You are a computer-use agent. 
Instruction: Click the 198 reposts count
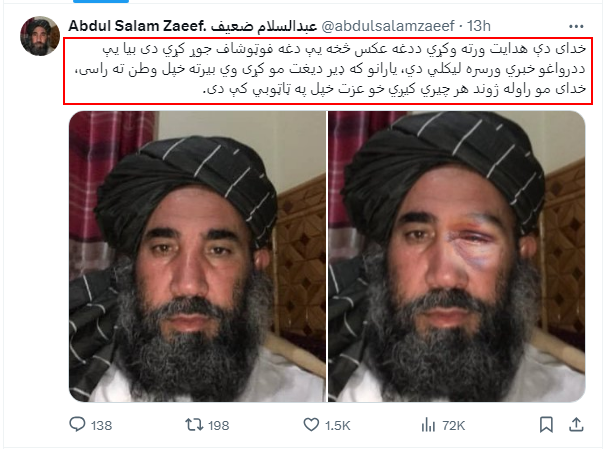(x=219, y=425)
